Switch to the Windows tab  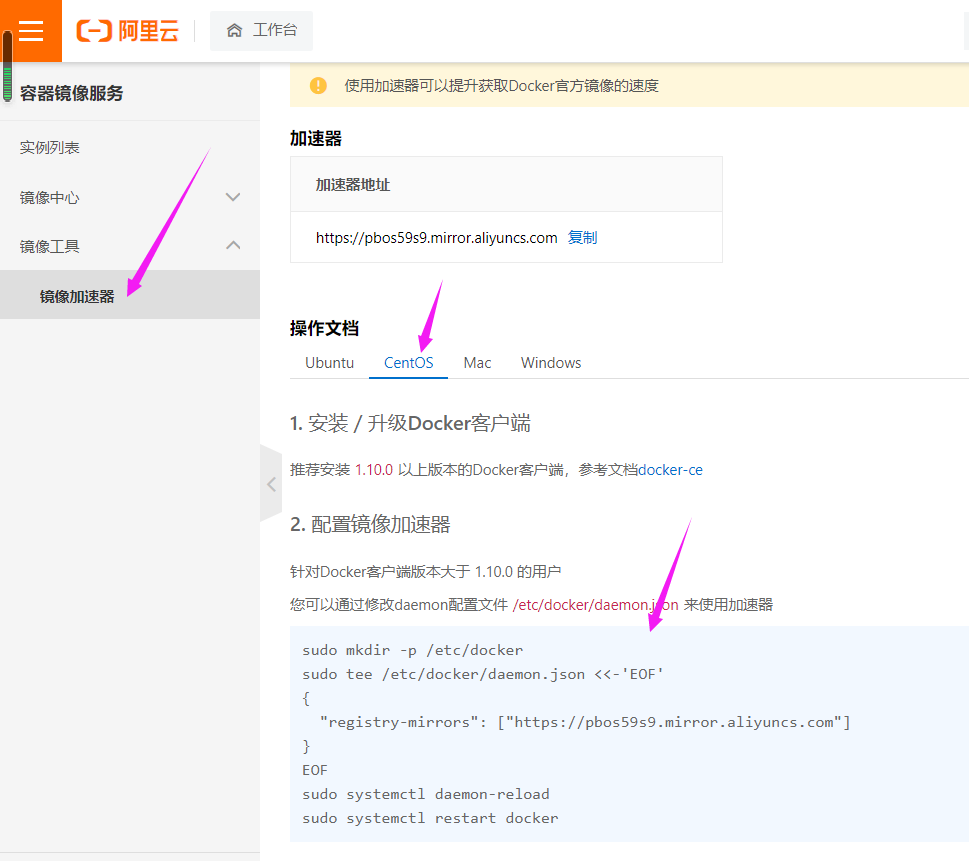[551, 363]
